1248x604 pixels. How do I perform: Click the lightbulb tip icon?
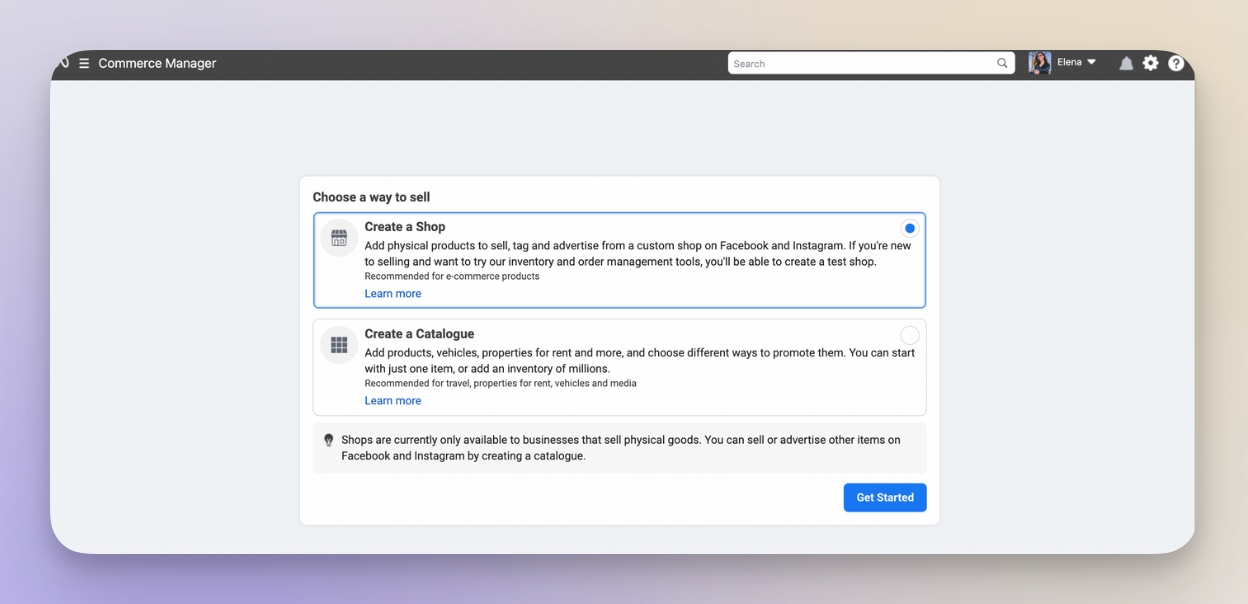(x=328, y=440)
